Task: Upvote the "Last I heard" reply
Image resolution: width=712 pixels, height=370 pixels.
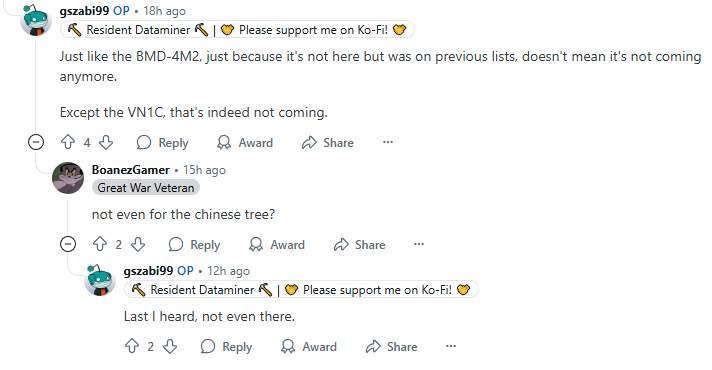Action: coord(132,347)
